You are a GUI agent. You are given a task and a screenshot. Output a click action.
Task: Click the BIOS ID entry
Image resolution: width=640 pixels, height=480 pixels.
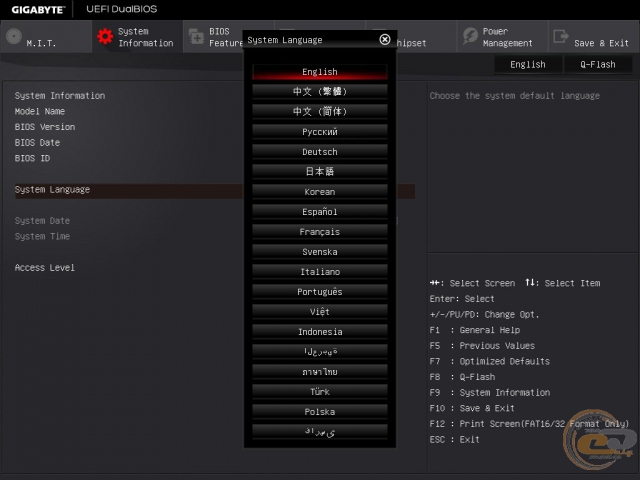(x=32, y=158)
